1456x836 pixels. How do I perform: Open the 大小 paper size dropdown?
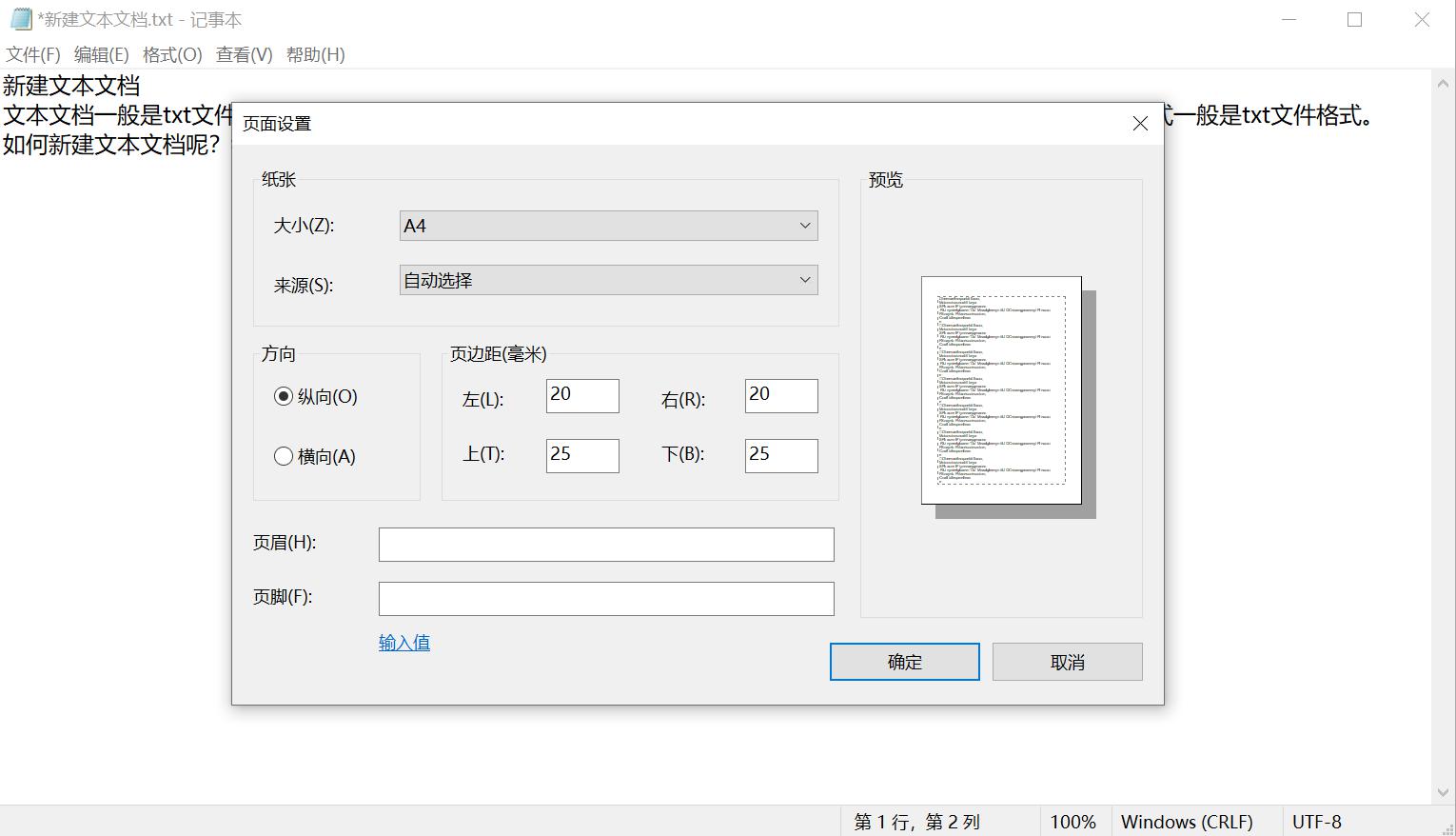point(608,226)
